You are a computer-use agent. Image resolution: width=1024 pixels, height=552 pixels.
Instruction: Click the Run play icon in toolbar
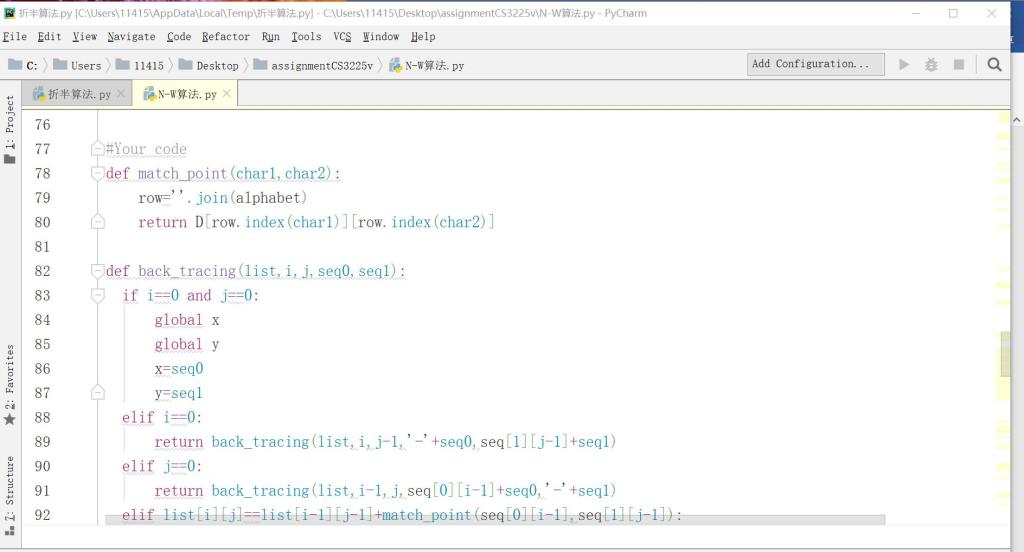(904, 64)
